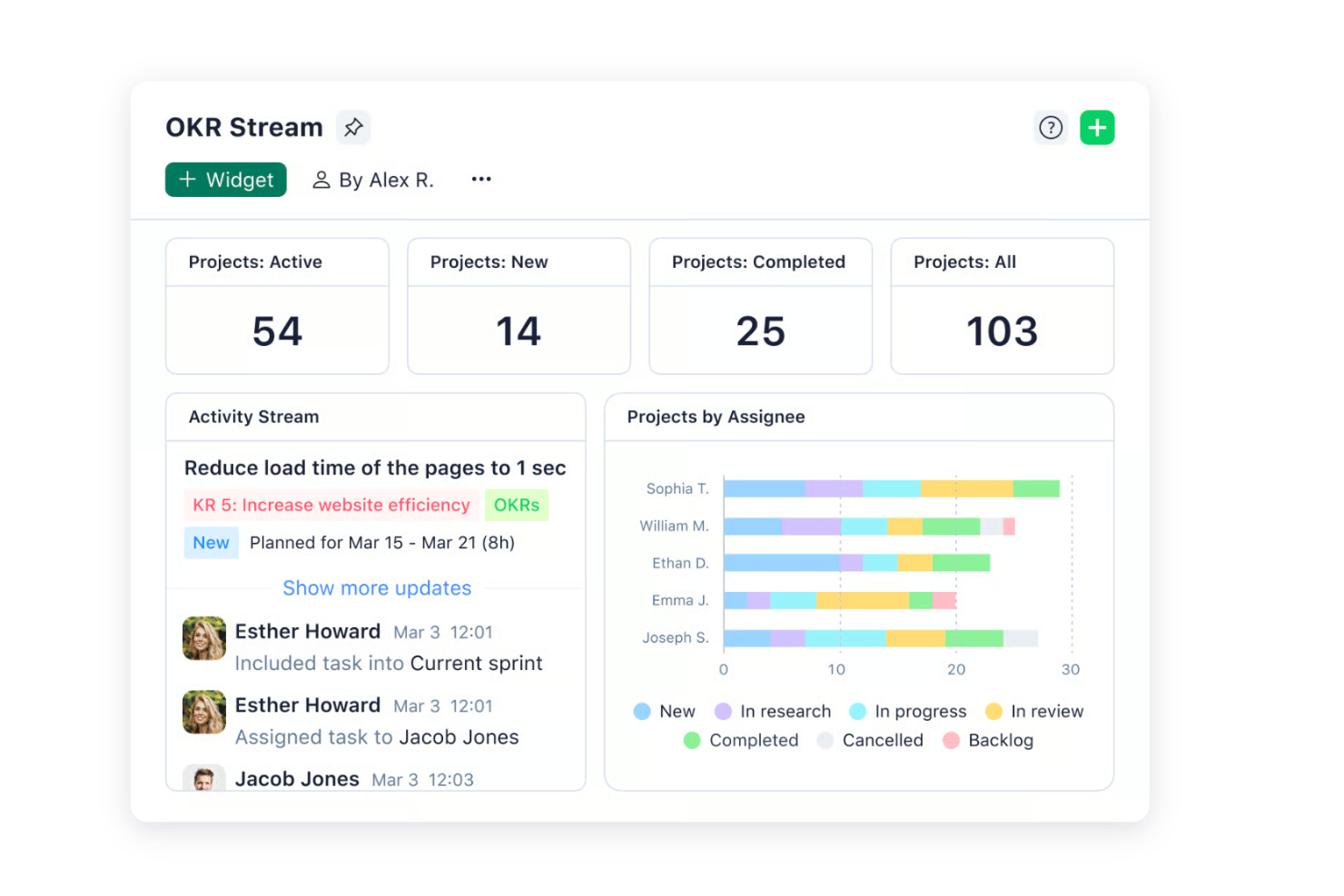
Task: Select the KR 5: Increase website efficiency tag
Action: [331, 505]
